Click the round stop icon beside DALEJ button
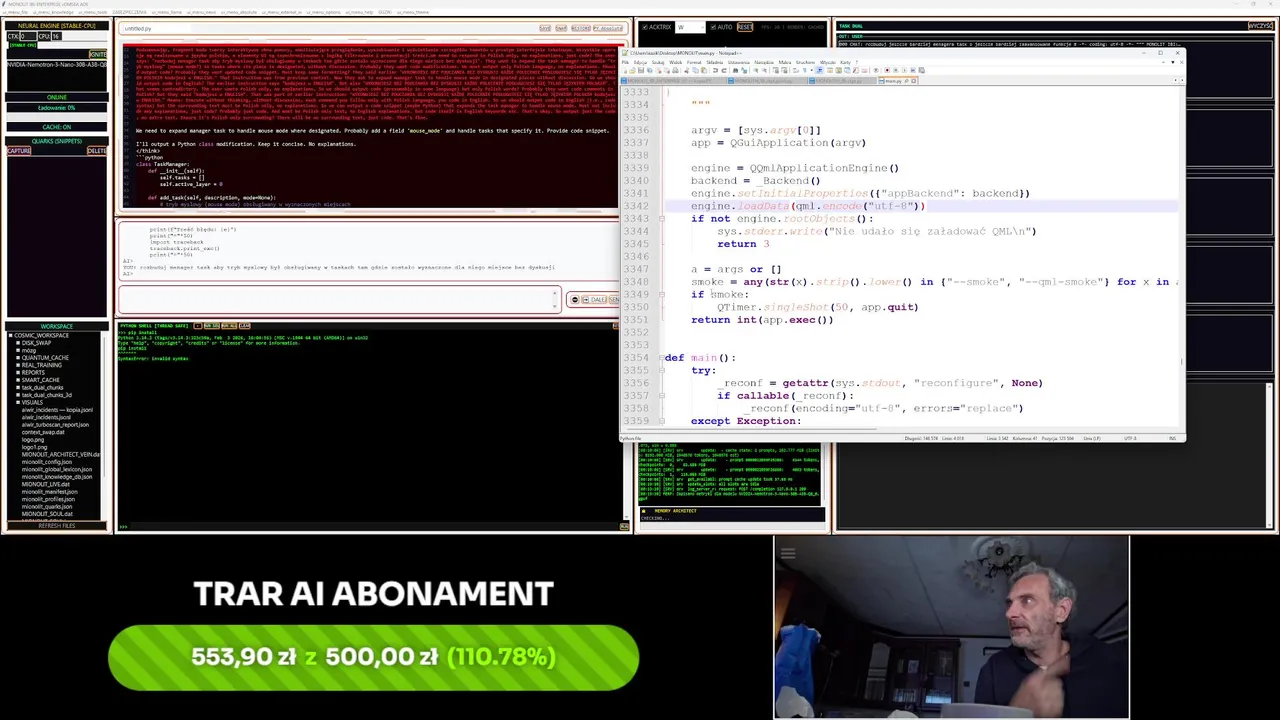Image resolution: width=1280 pixels, height=720 pixels. (575, 300)
